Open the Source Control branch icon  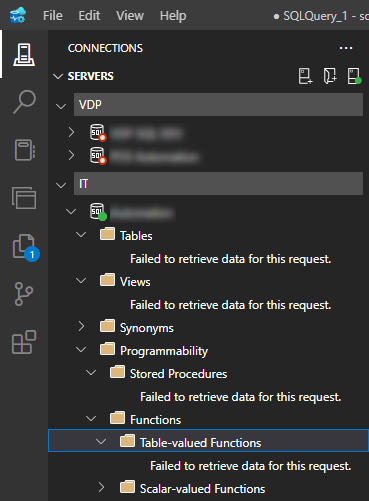click(24, 294)
